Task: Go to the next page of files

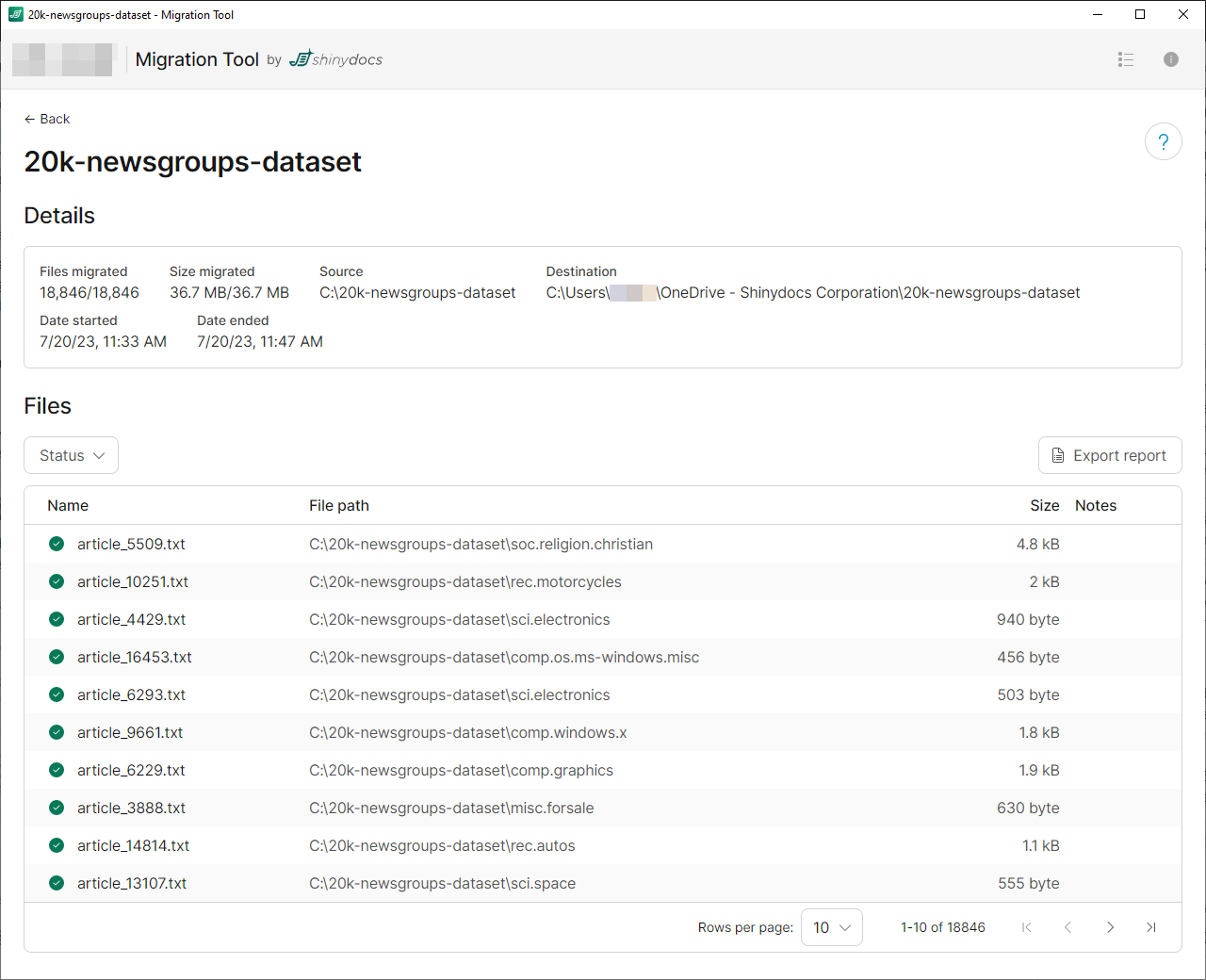Action: pyautogui.click(x=1110, y=927)
